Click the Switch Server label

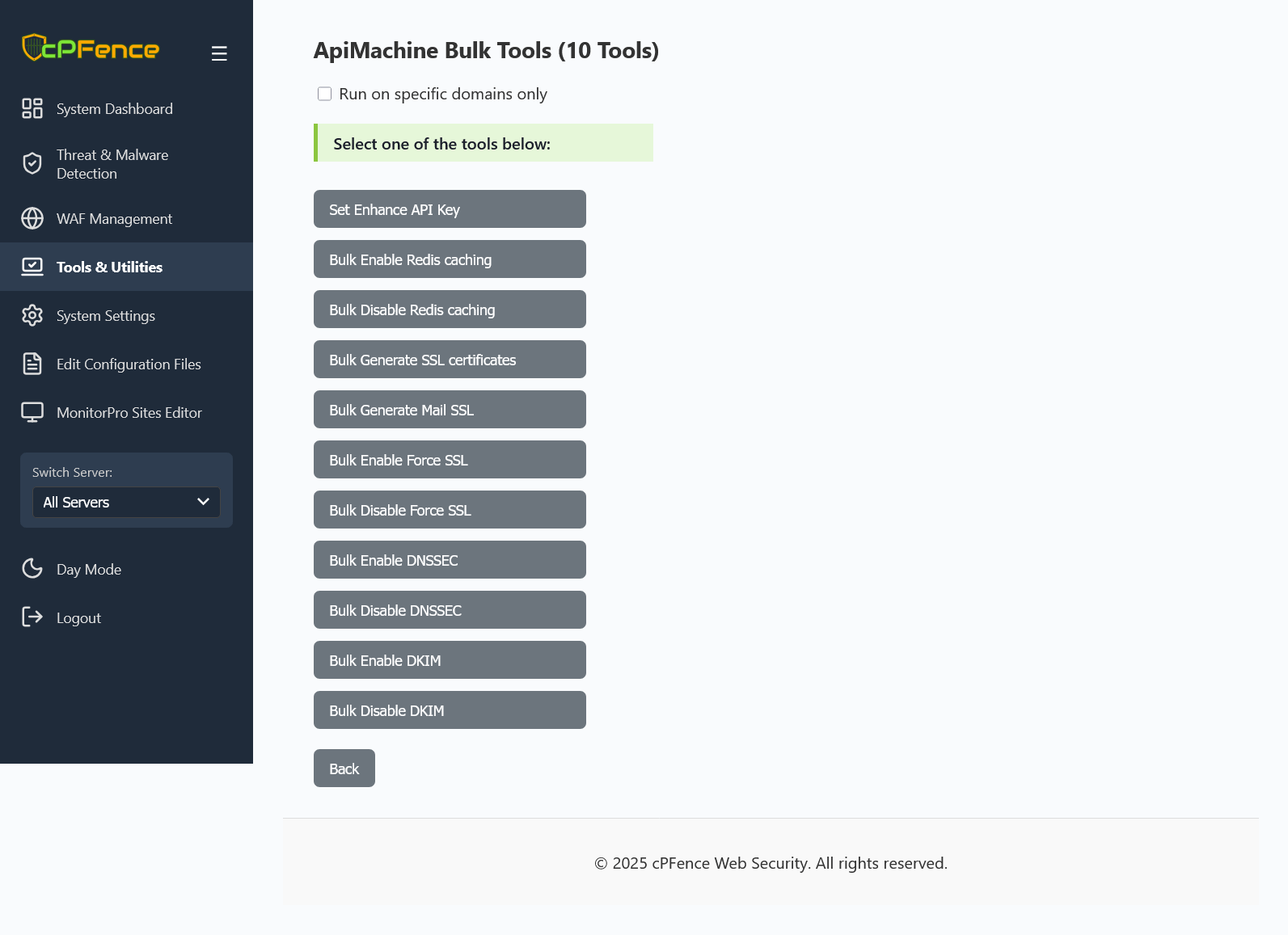73,472
